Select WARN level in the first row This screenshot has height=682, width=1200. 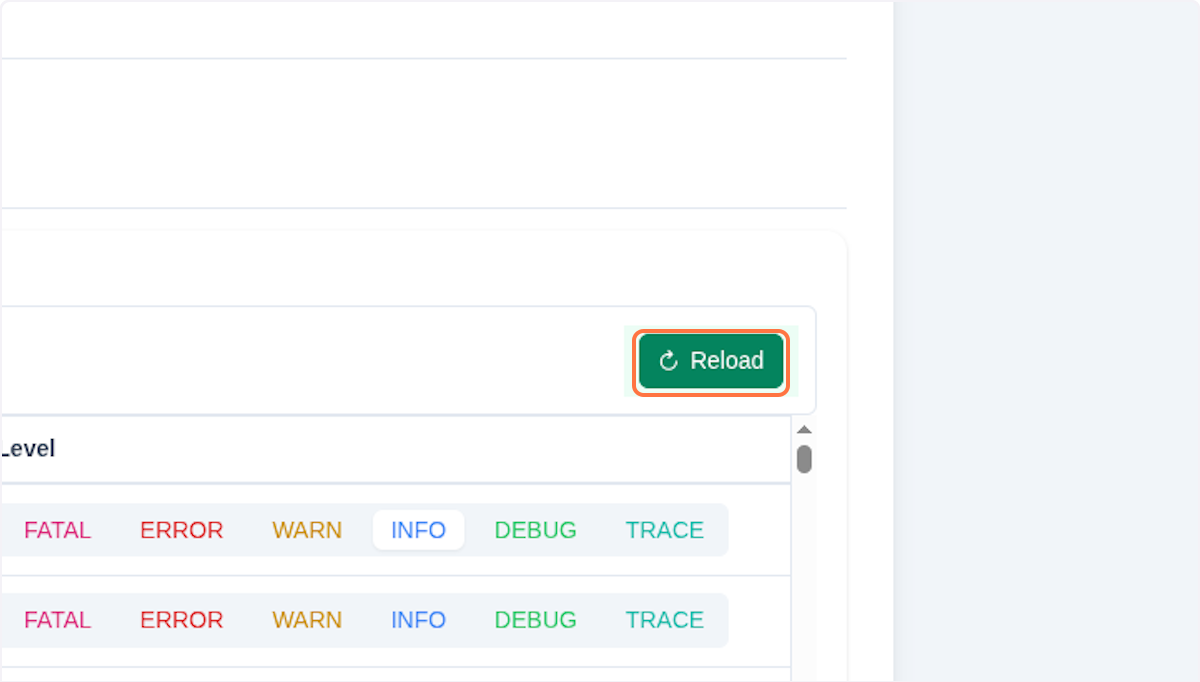(x=307, y=530)
